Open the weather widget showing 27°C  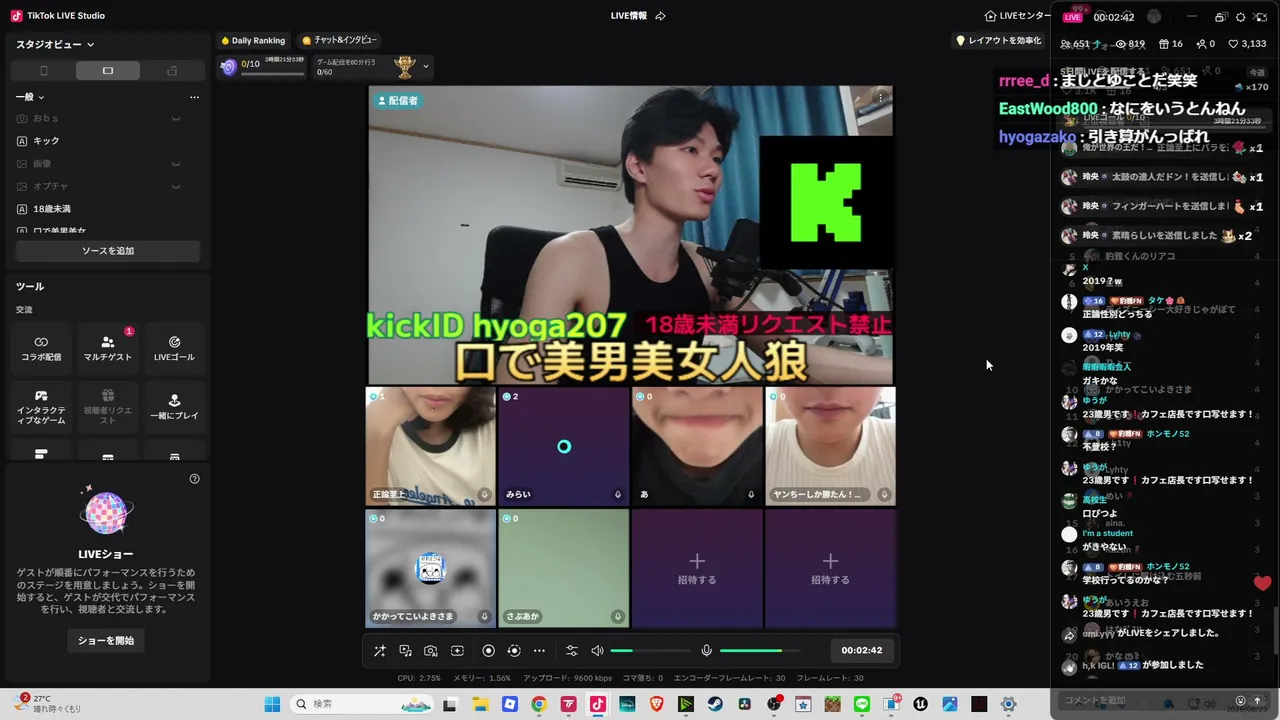click(x=48, y=704)
